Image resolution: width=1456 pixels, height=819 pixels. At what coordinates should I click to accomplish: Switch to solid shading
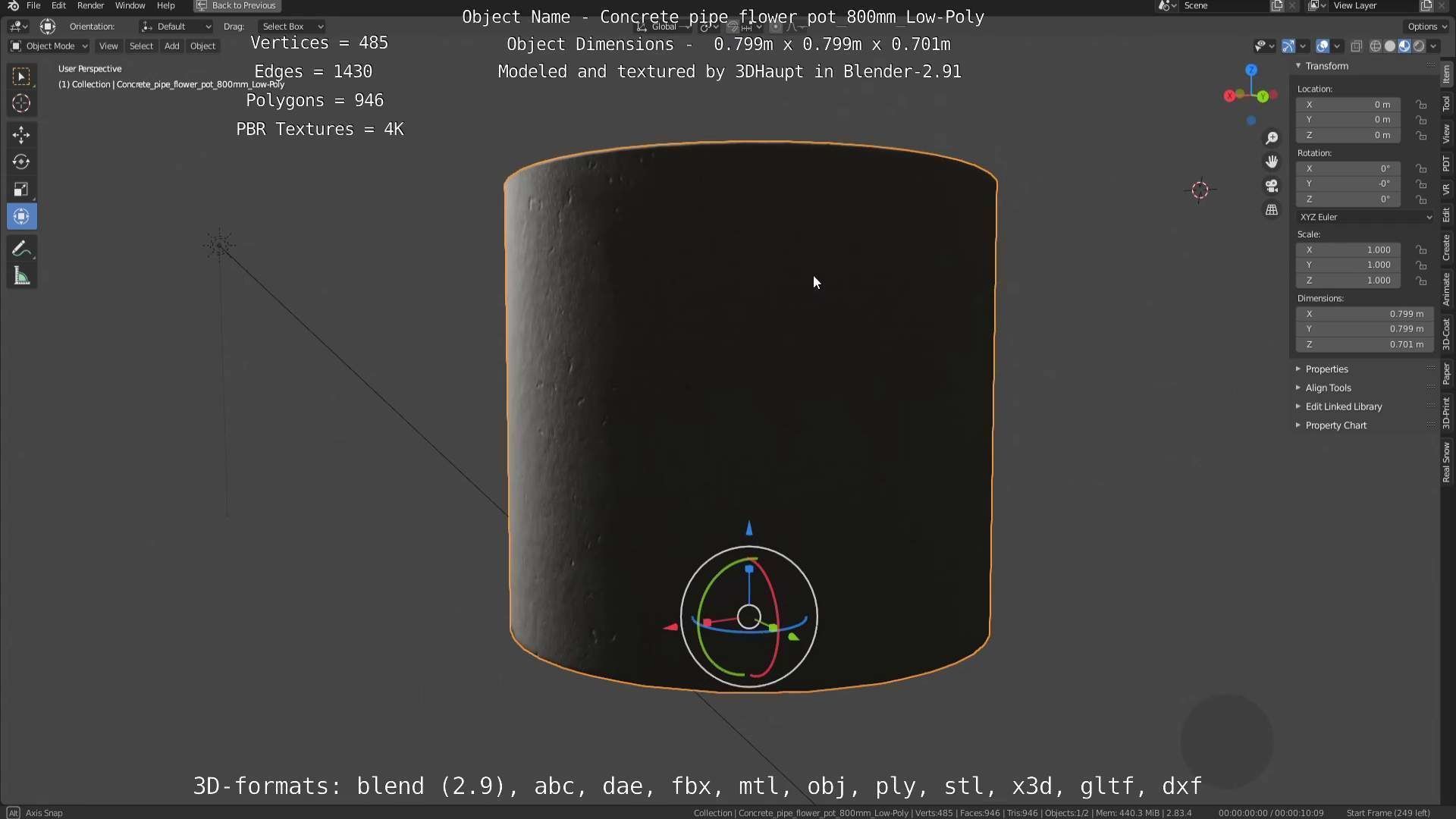pyautogui.click(x=1390, y=46)
